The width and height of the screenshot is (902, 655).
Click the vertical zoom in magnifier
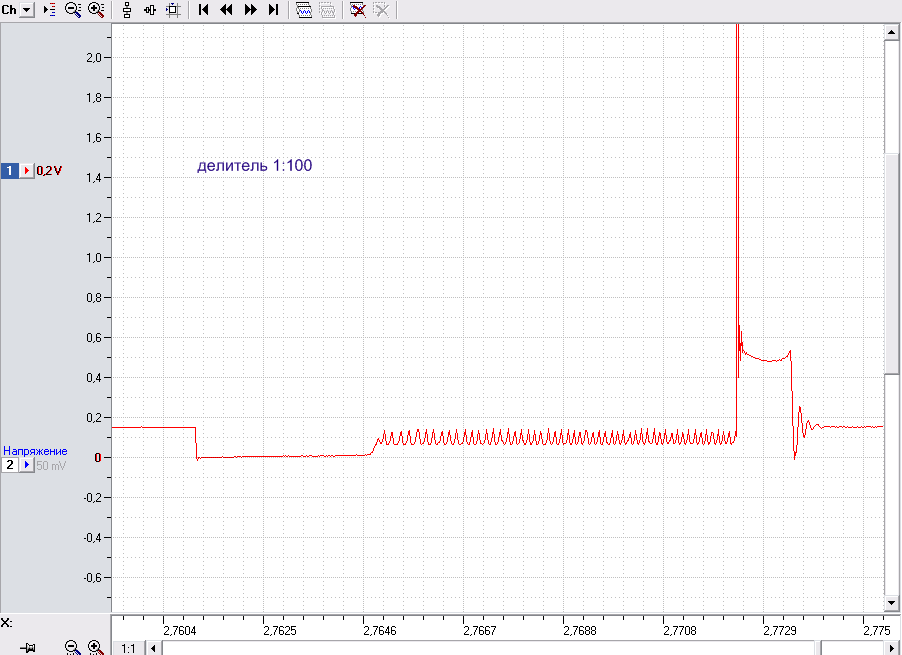pos(96,10)
